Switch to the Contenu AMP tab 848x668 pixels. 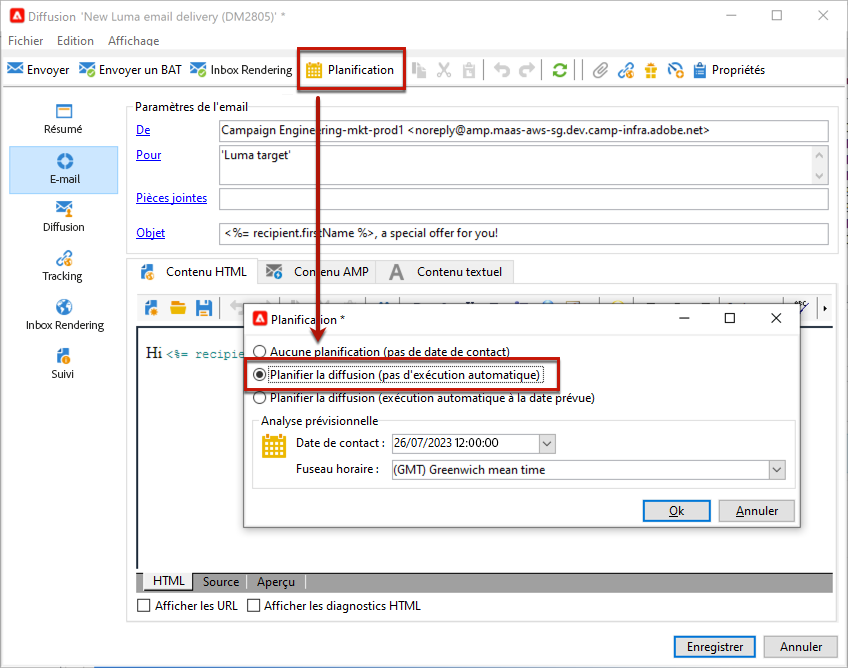(x=317, y=272)
